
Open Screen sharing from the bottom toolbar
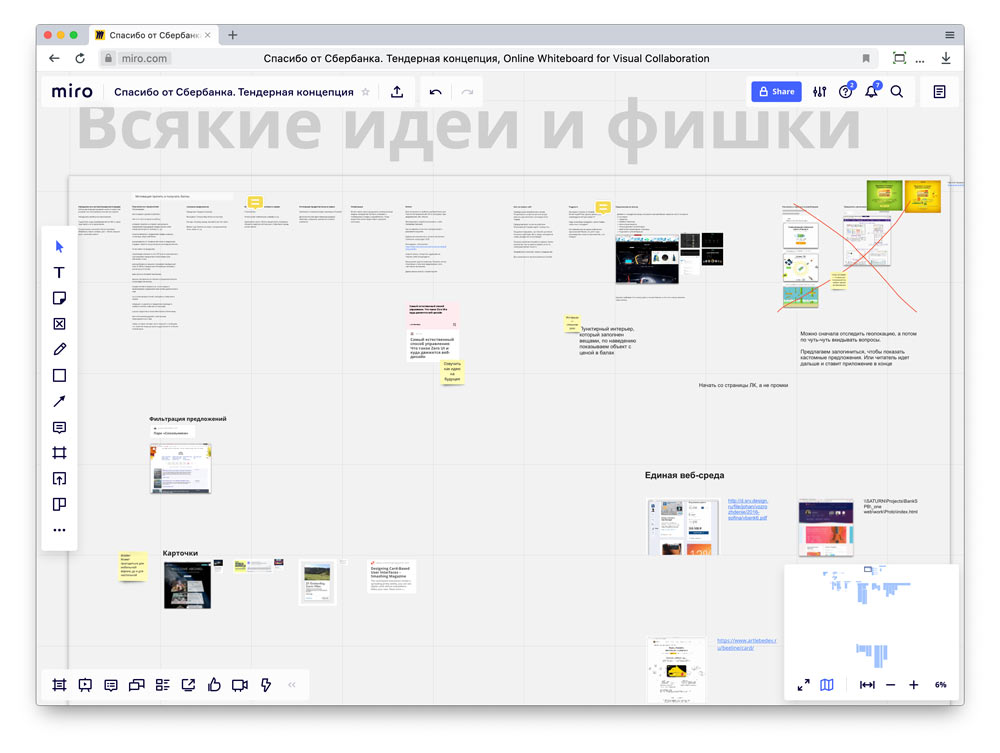pyautogui.click(x=188, y=685)
